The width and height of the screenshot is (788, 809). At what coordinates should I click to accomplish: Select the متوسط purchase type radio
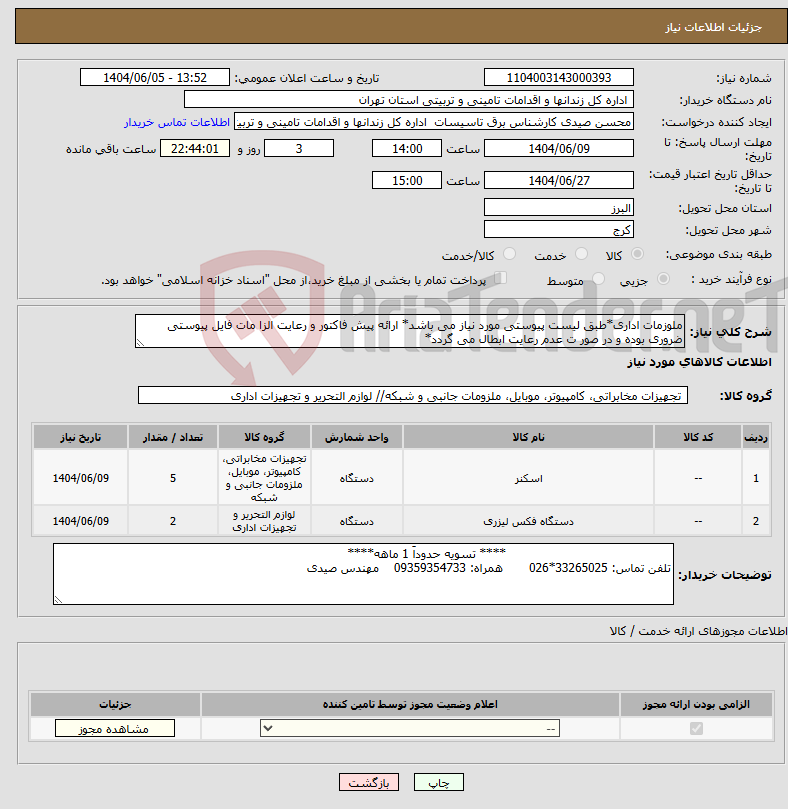point(599,279)
